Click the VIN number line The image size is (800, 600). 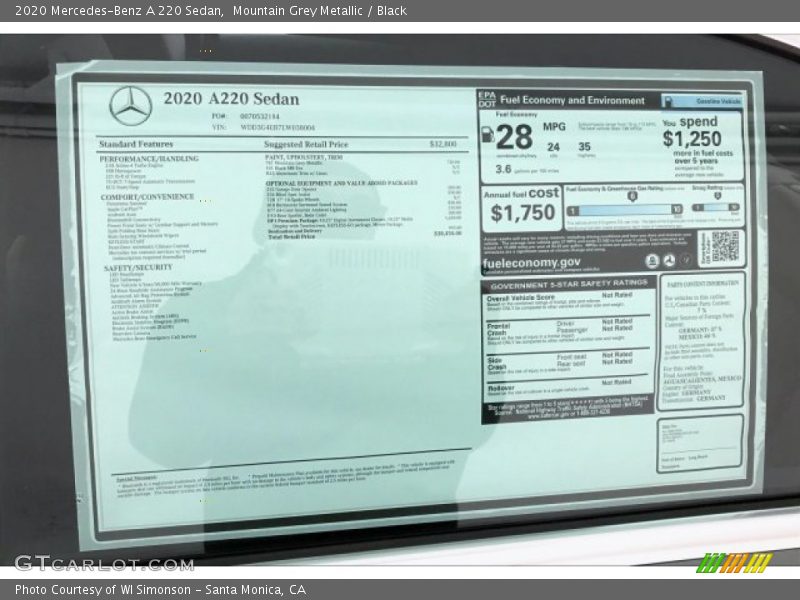264,128
